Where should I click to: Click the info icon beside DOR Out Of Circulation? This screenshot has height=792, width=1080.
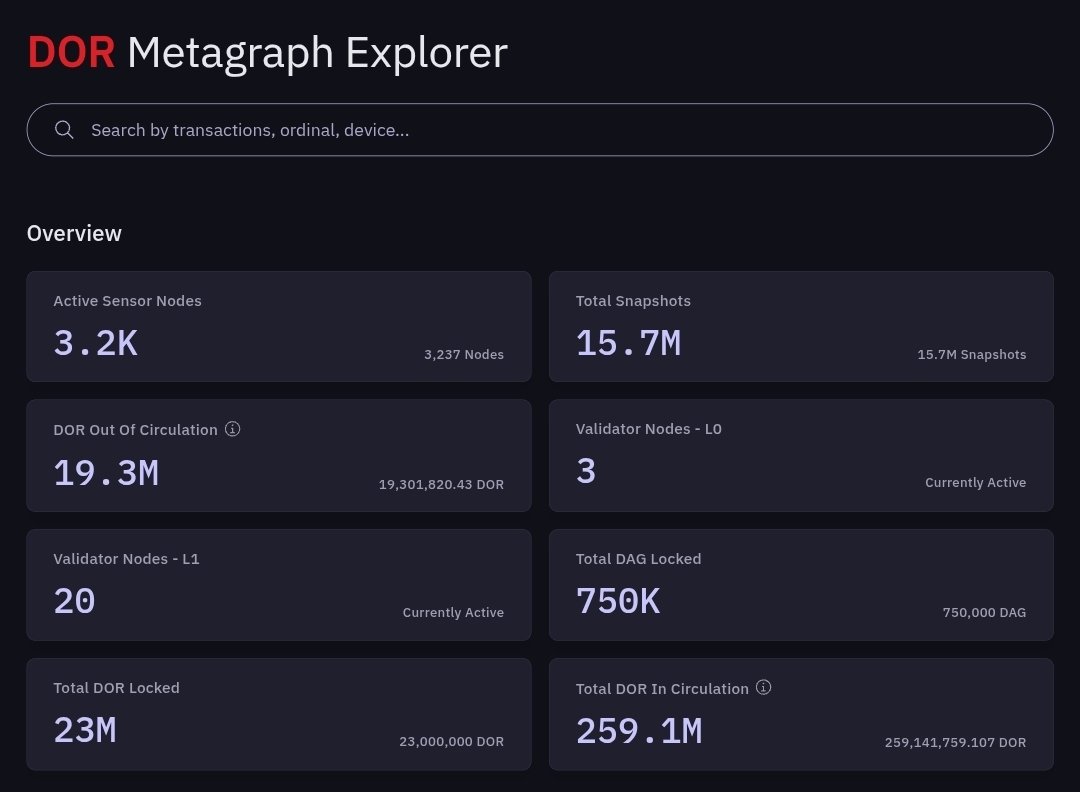tap(233, 429)
